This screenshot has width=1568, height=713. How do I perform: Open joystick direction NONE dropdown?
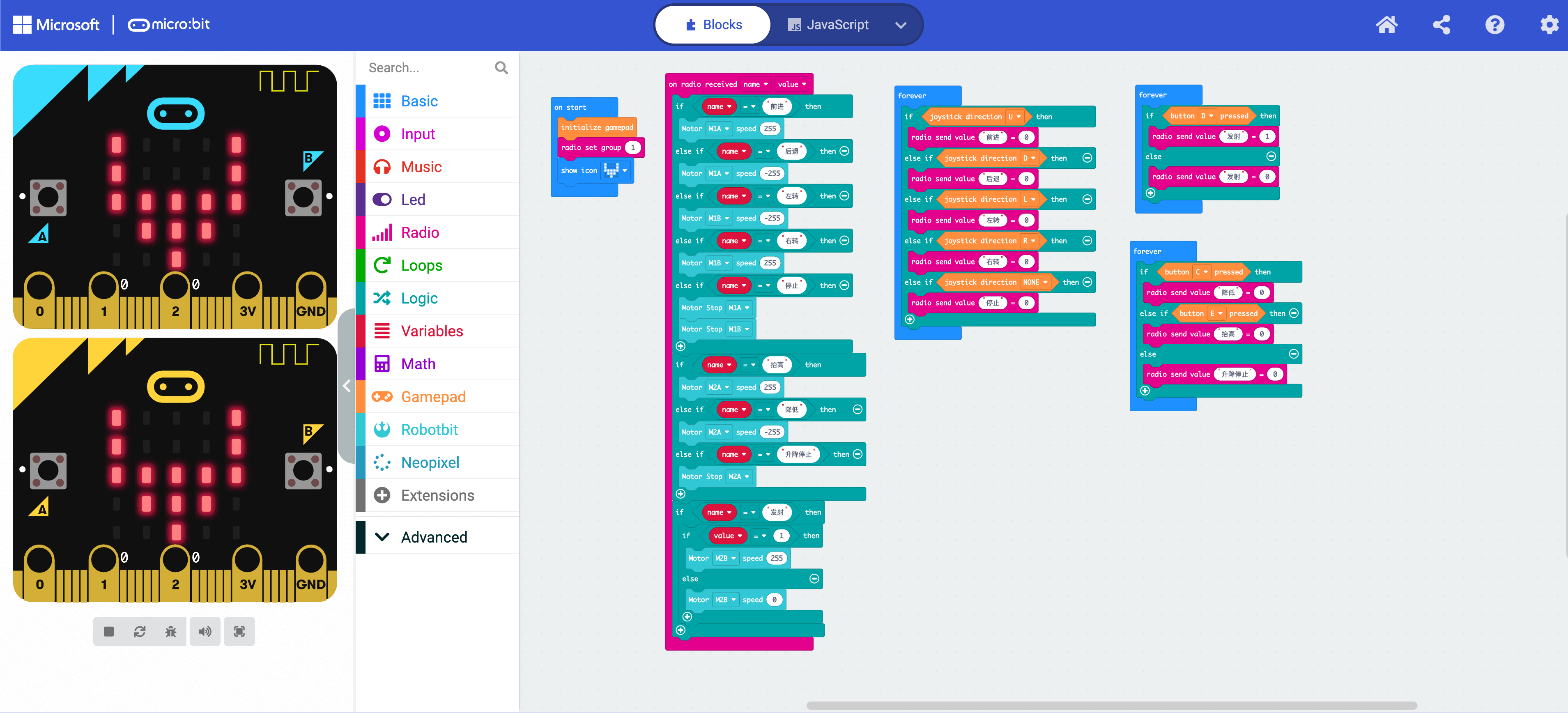[1035, 282]
